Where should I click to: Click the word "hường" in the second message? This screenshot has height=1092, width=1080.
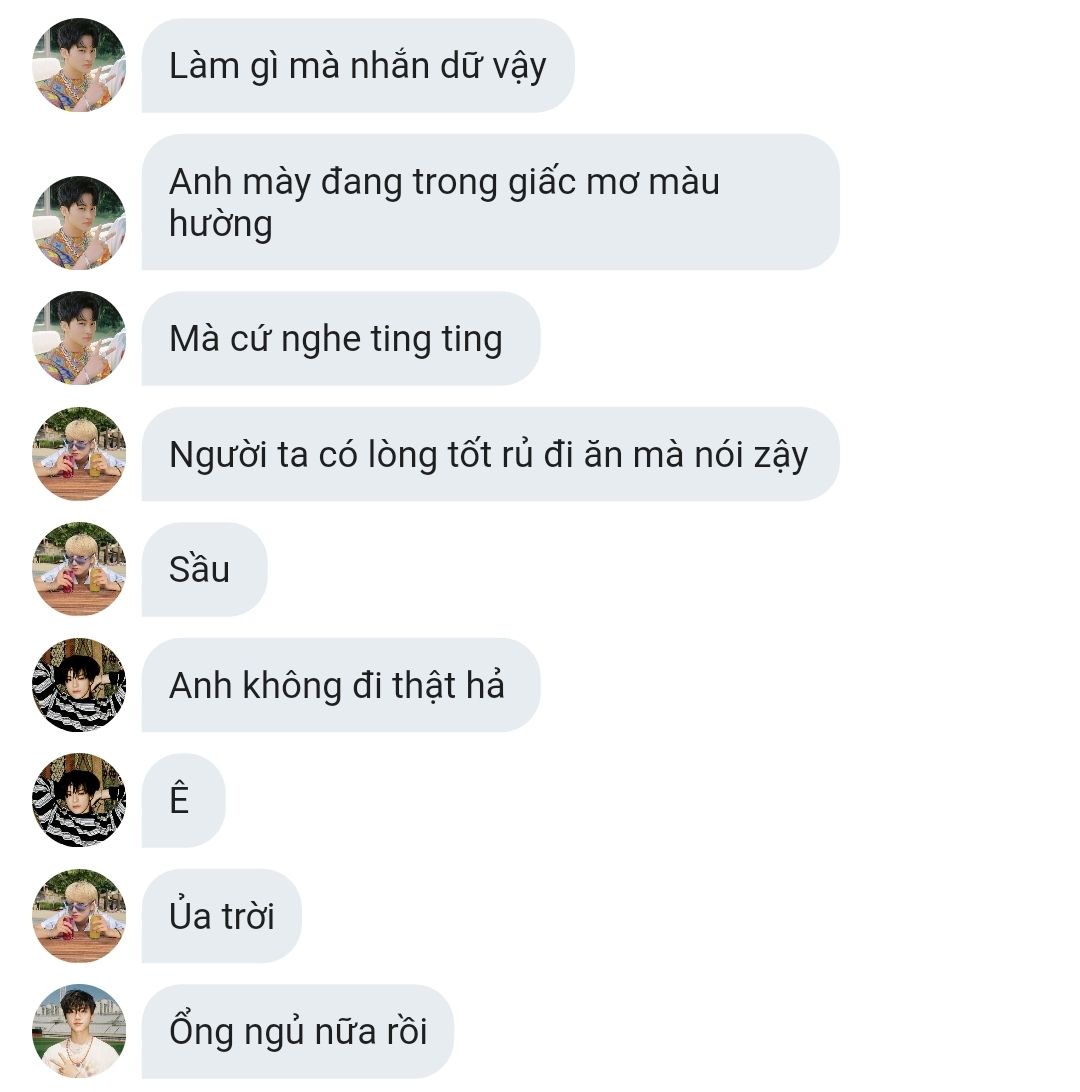[221, 225]
